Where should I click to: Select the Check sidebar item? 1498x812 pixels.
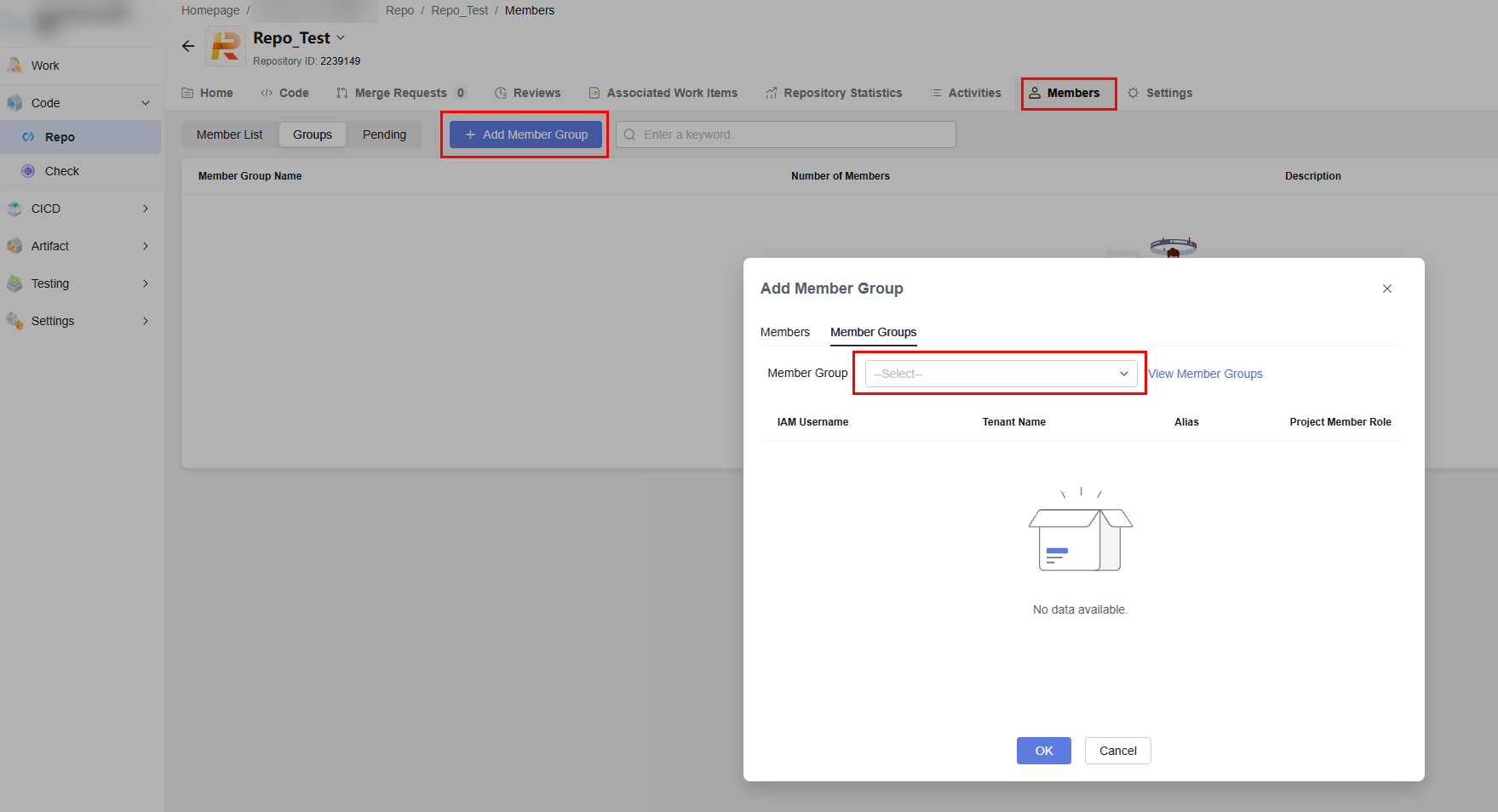[81, 171]
